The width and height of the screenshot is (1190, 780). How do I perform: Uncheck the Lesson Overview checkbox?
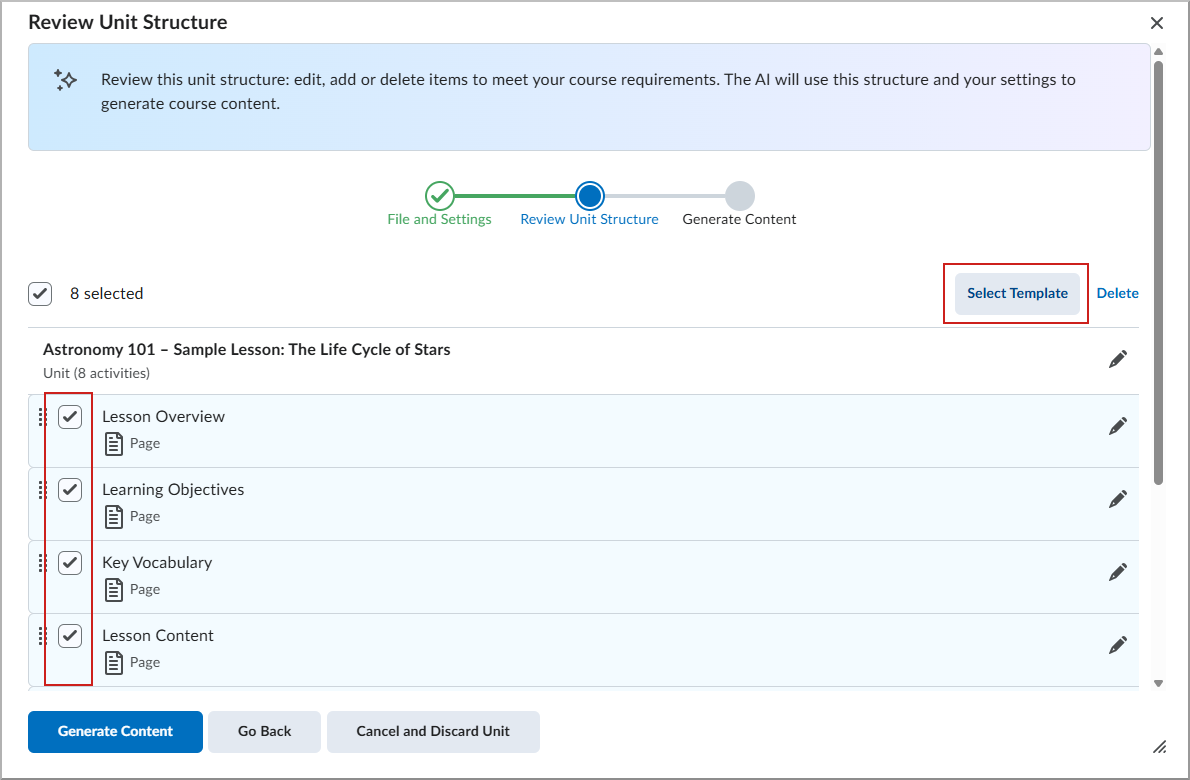pyautogui.click(x=70, y=416)
